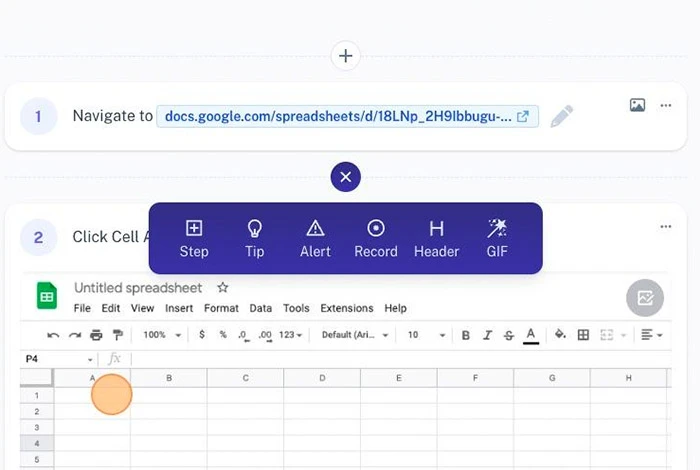The width and height of the screenshot is (700, 470).
Task: Star the Untitled spreadsheet
Action: point(223,287)
